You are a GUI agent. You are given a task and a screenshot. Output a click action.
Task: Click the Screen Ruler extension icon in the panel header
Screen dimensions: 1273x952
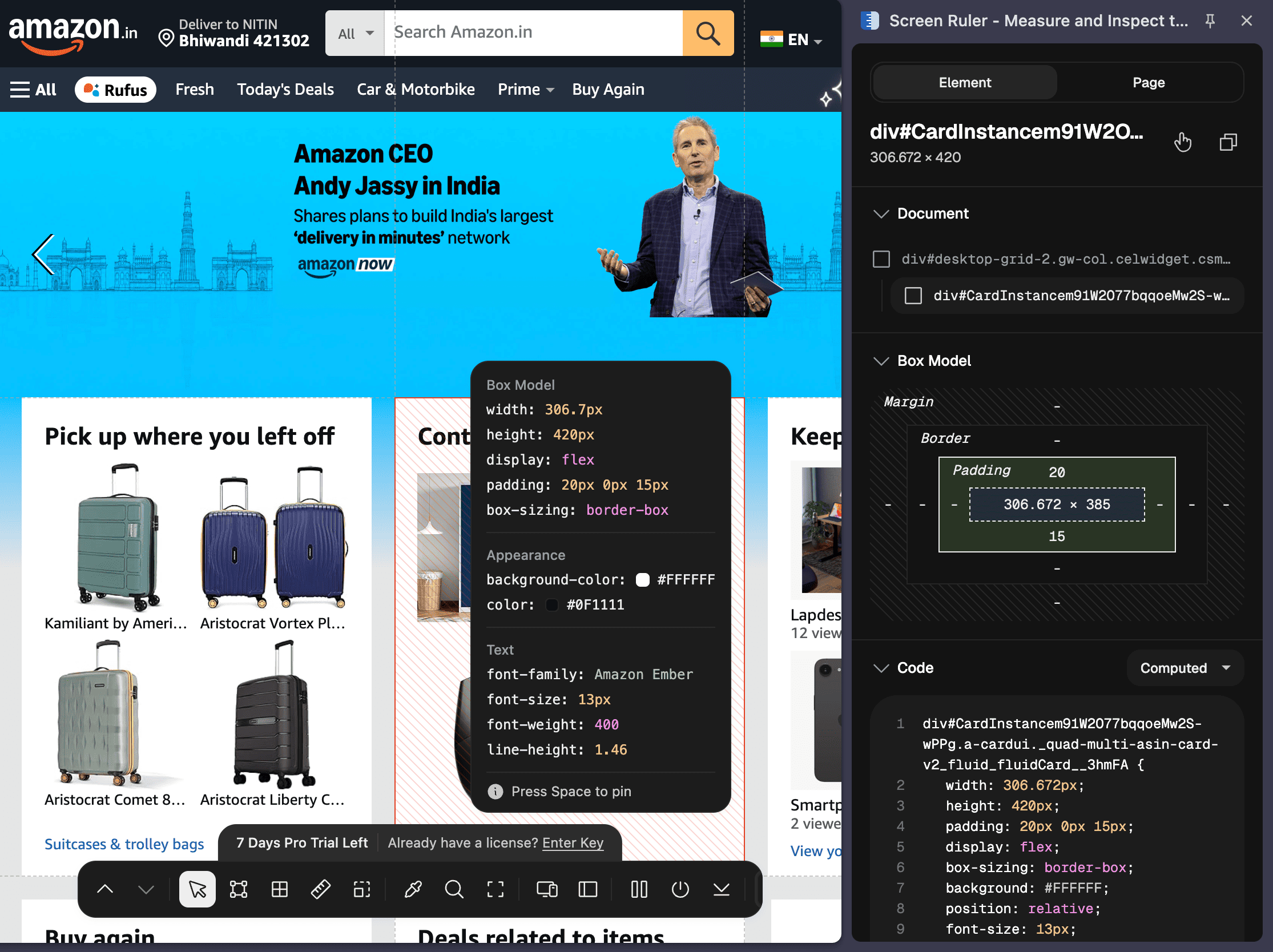(869, 21)
